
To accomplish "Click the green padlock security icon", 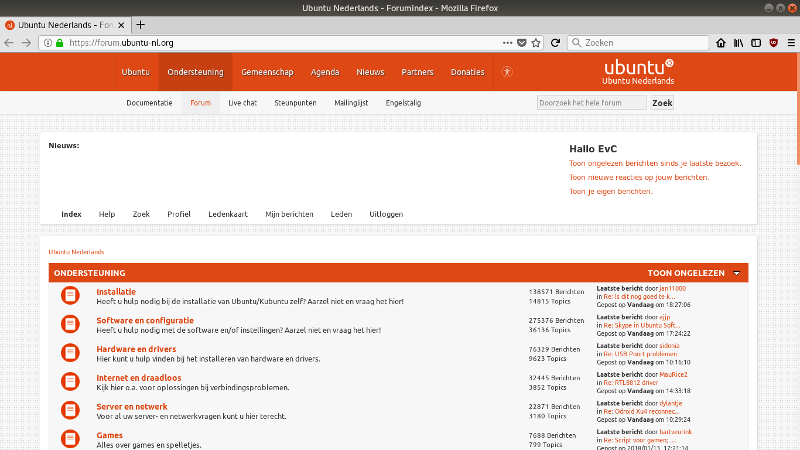I will coord(60,43).
